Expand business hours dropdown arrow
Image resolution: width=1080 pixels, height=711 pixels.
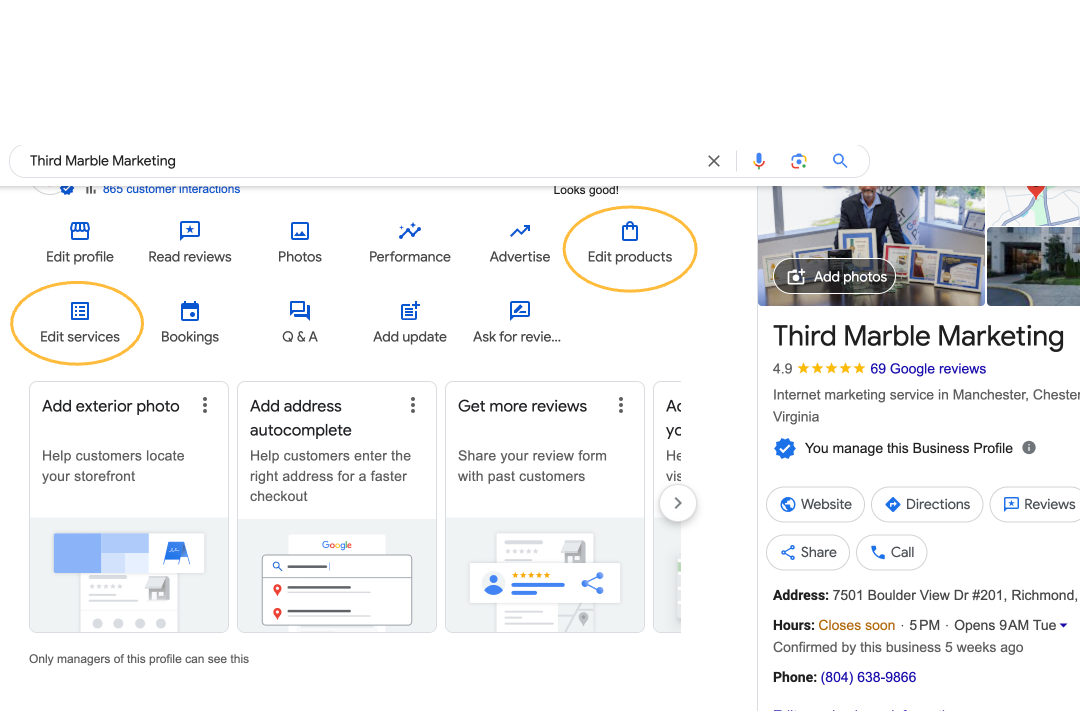click(x=1063, y=626)
